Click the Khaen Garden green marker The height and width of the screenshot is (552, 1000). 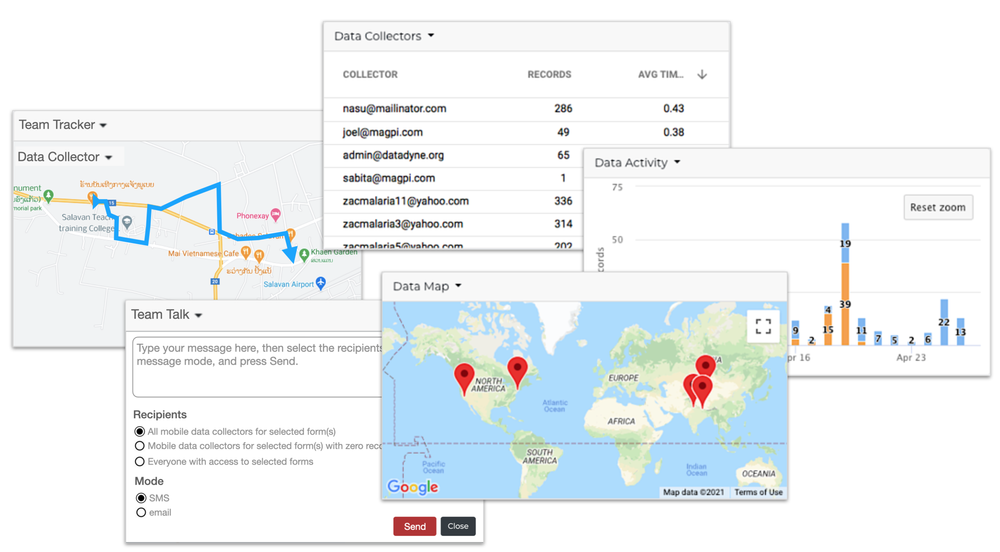tap(304, 254)
